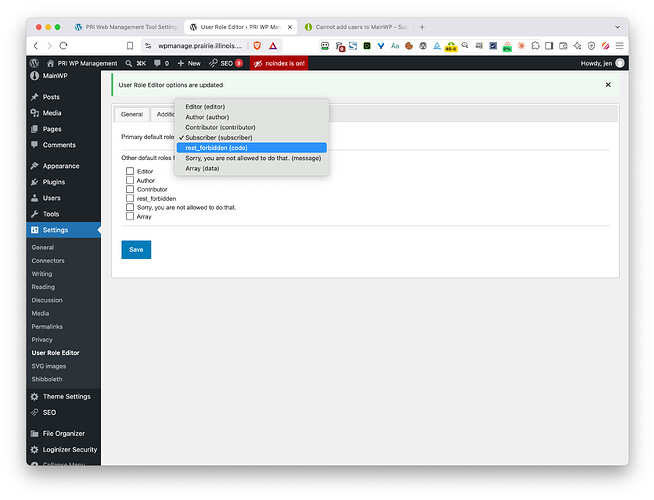Open the Brave shields lion icon

257,45
